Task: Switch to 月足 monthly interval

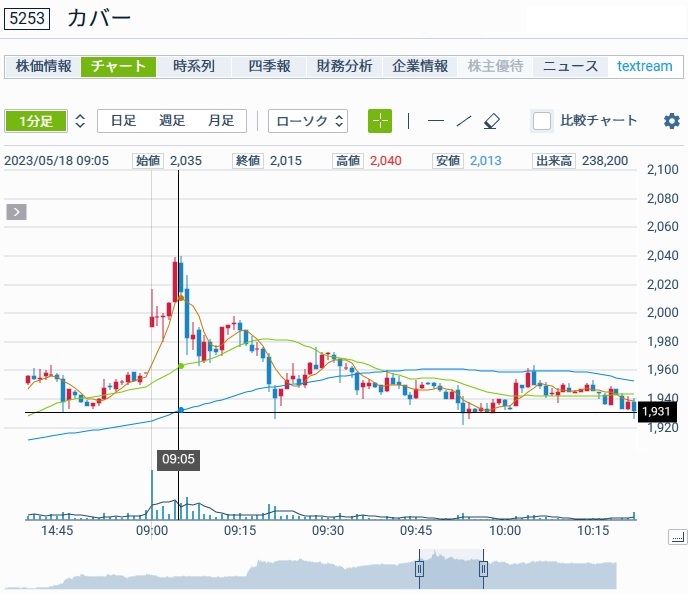Action: click(x=221, y=121)
